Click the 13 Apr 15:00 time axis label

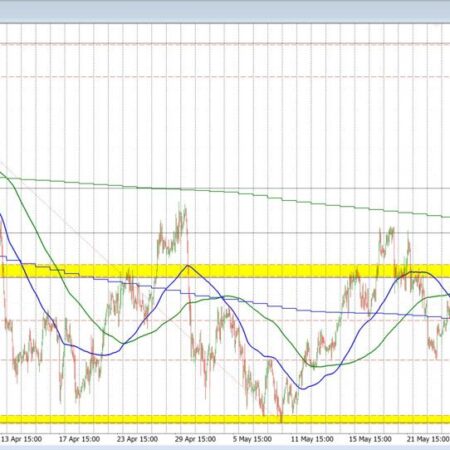point(22,439)
